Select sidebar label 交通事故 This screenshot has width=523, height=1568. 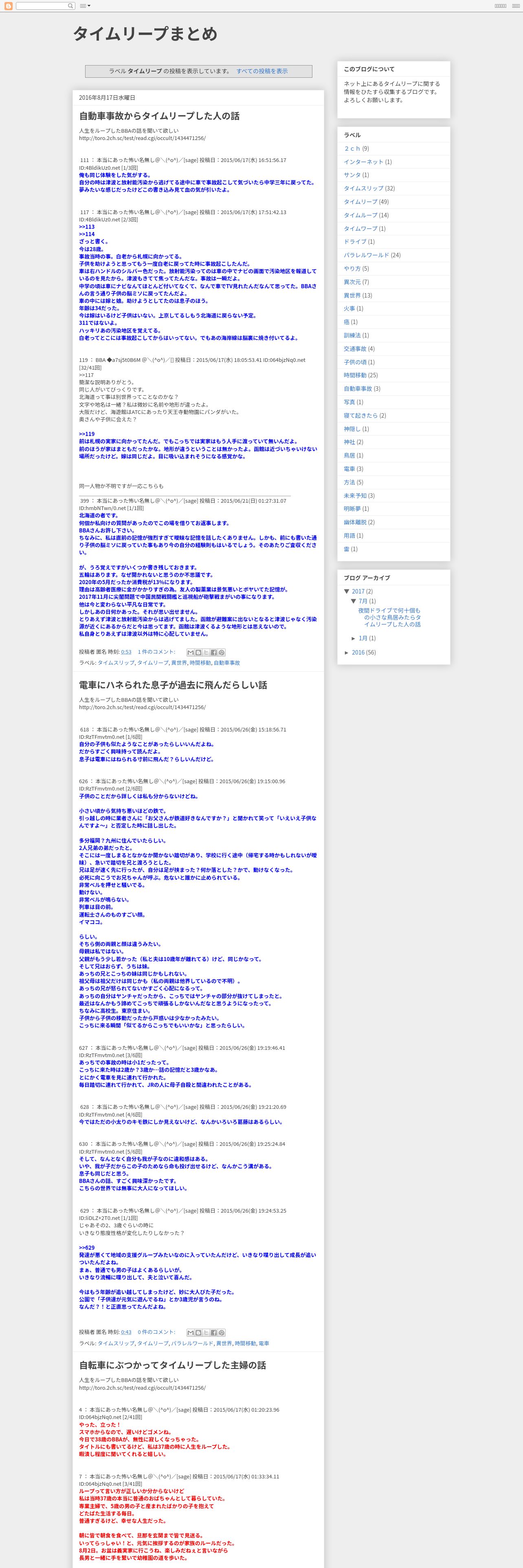click(x=355, y=349)
